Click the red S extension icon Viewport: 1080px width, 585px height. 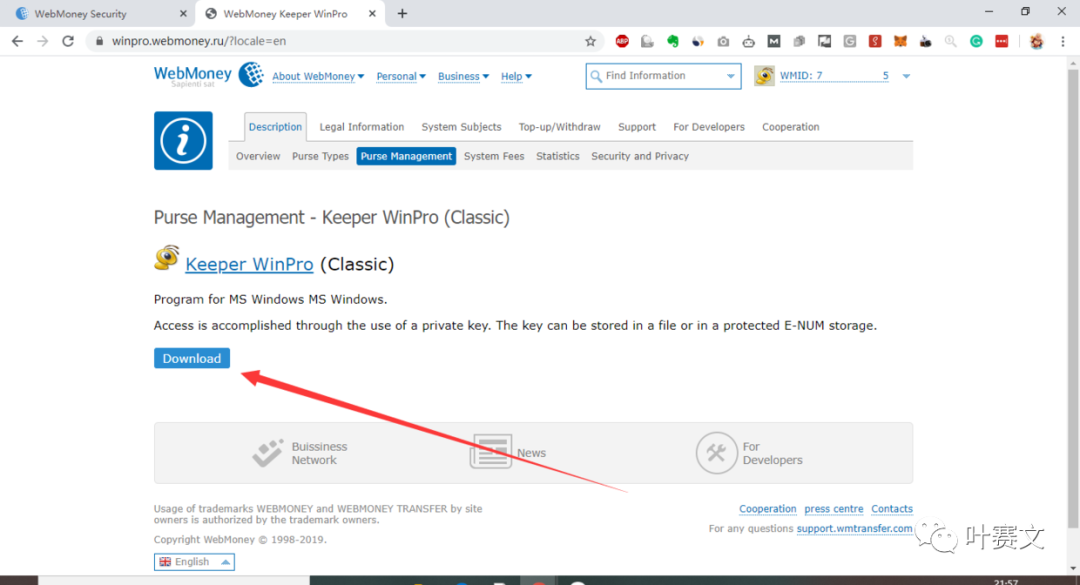875,41
